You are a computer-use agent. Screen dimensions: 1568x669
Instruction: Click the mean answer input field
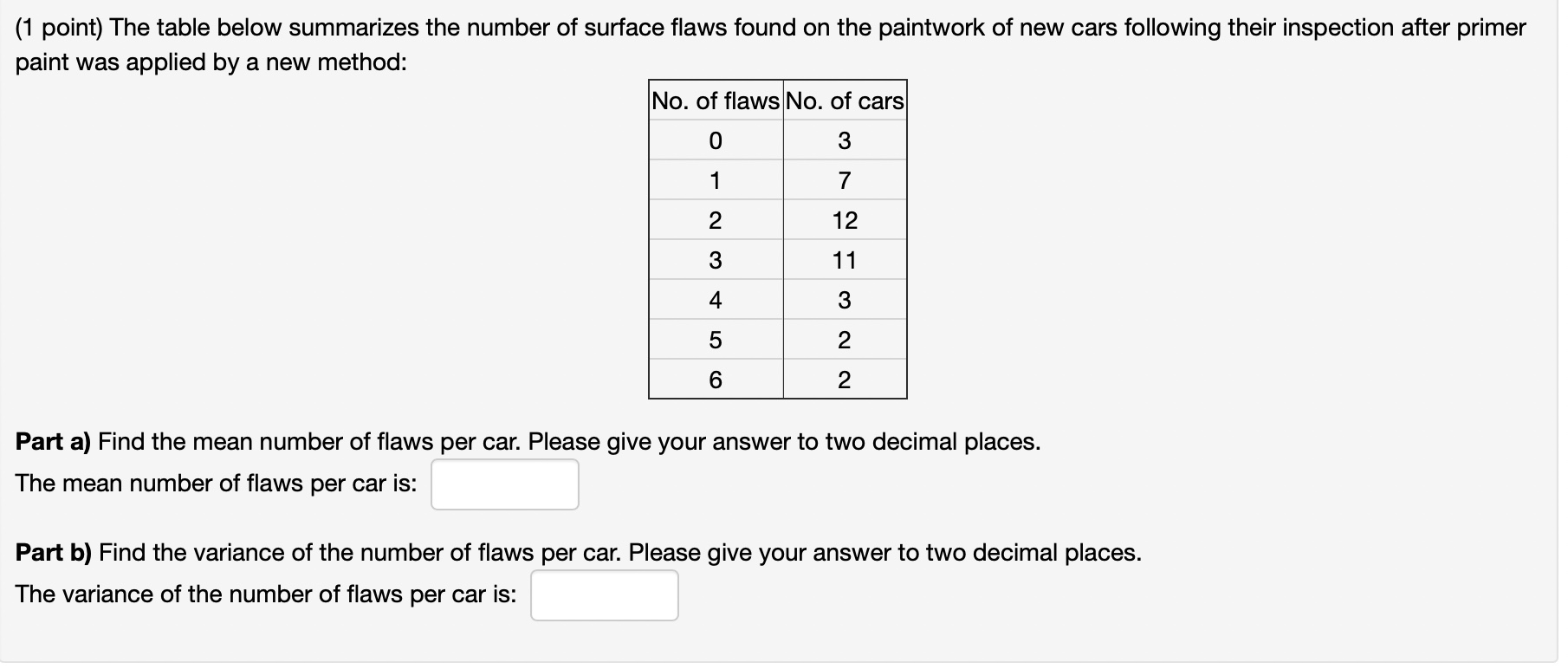coord(506,484)
